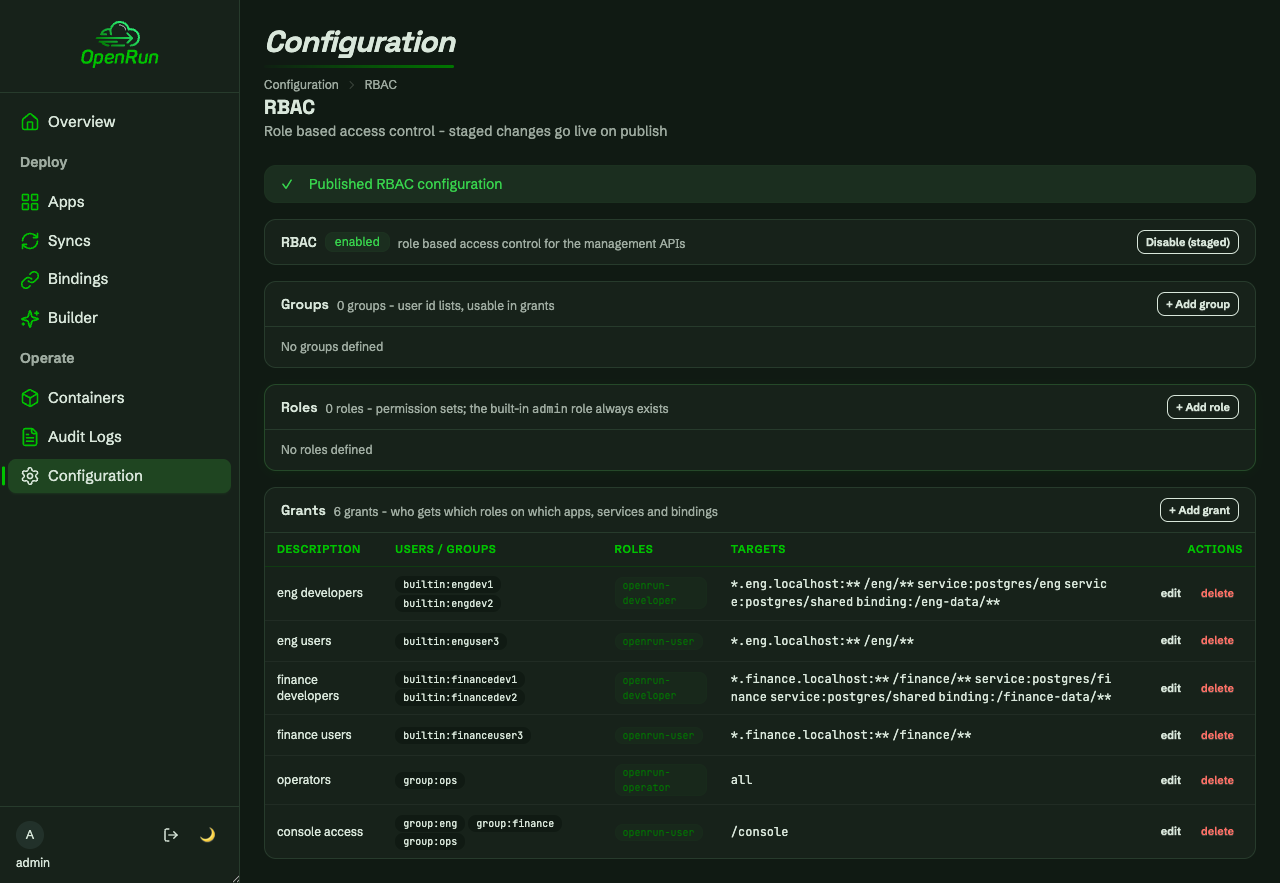Click the Add role button
Screen dimensions: 1280x883
point(1203,407)
